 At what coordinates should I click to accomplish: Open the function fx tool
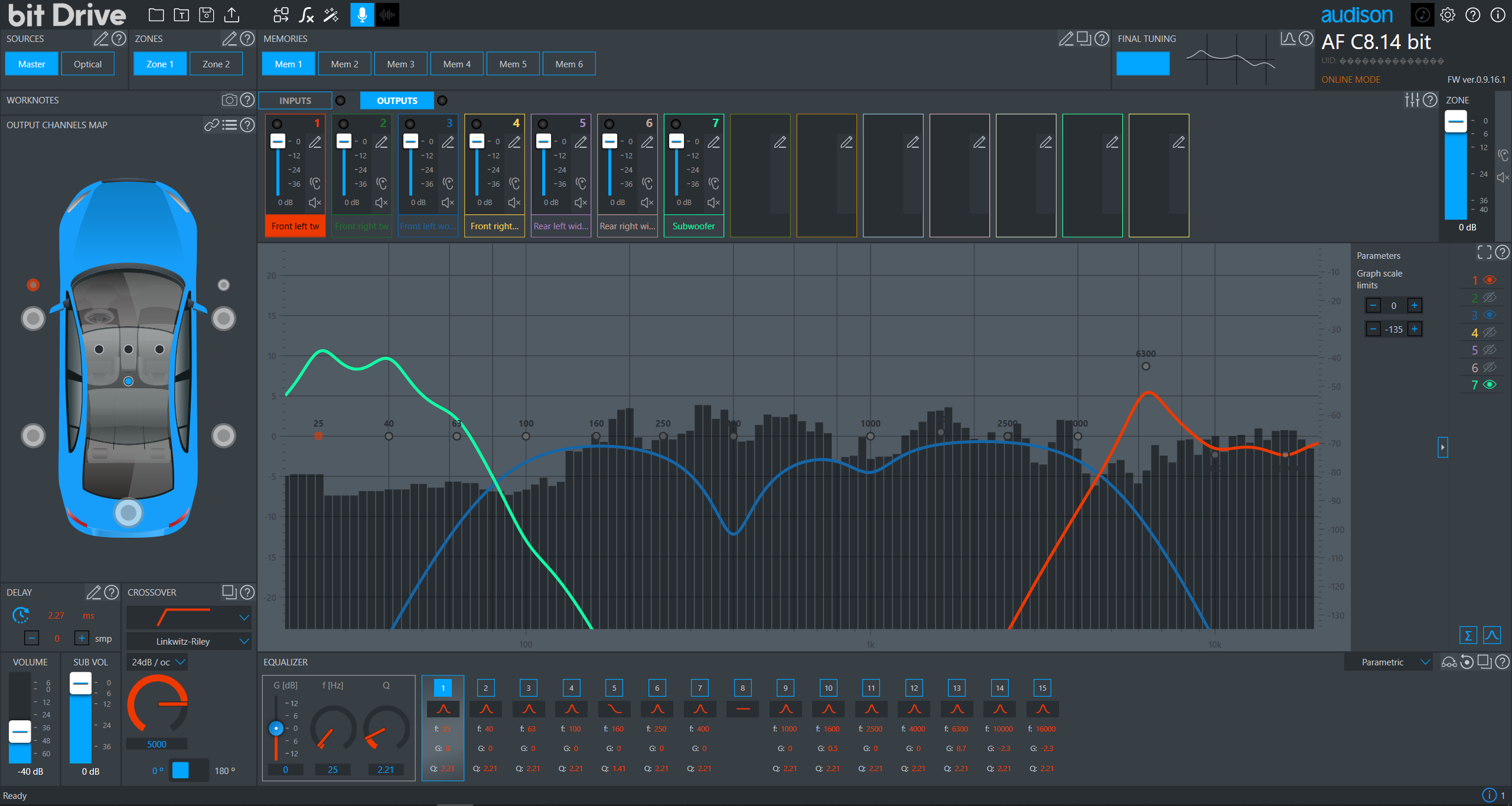pyautogui.click(x=306, y=15)
